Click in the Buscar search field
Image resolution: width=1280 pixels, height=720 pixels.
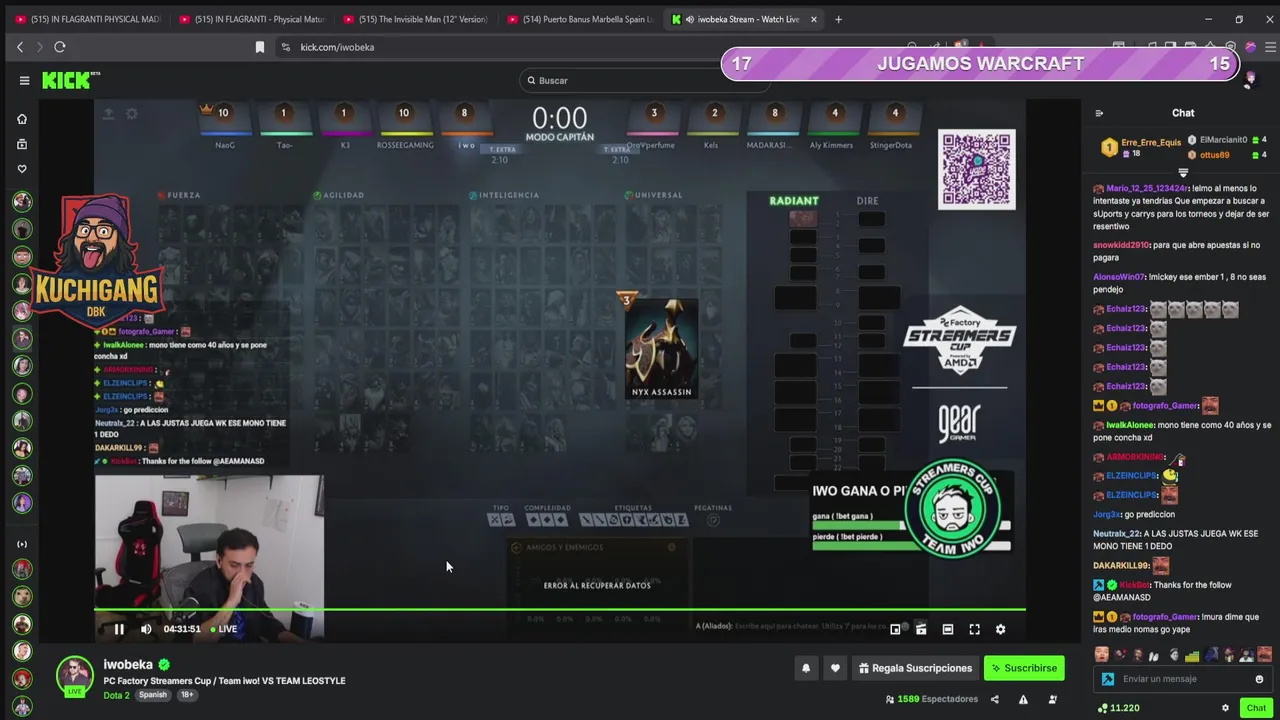(x=645, y=81)
